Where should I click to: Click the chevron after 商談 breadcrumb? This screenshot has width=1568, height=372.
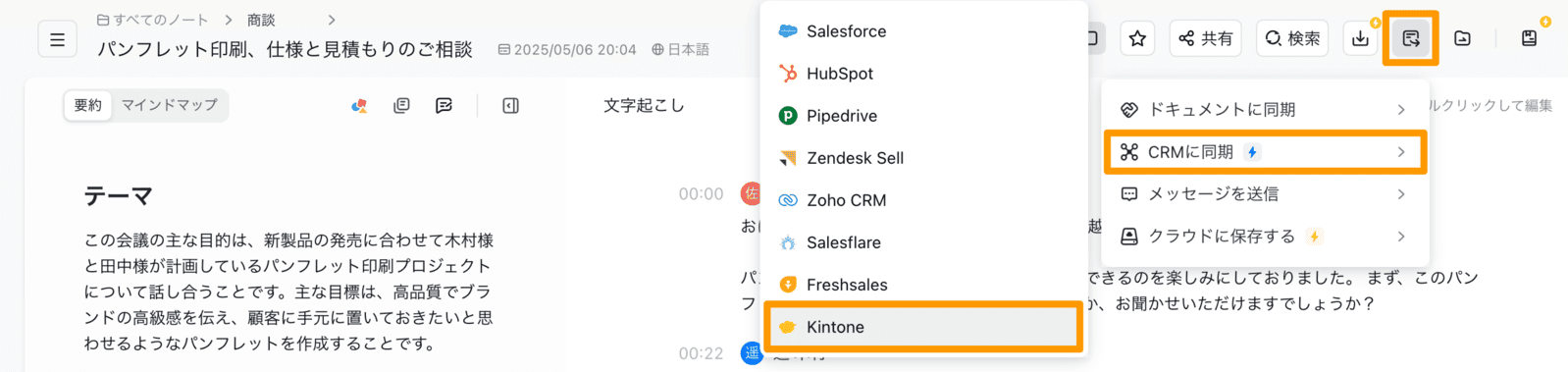(332, 20)
